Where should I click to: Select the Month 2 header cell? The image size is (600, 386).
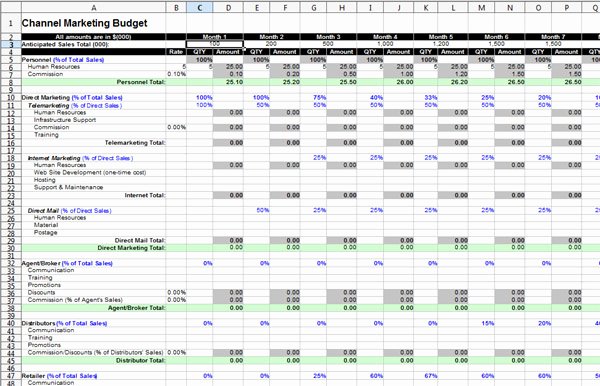click(271, 37)
